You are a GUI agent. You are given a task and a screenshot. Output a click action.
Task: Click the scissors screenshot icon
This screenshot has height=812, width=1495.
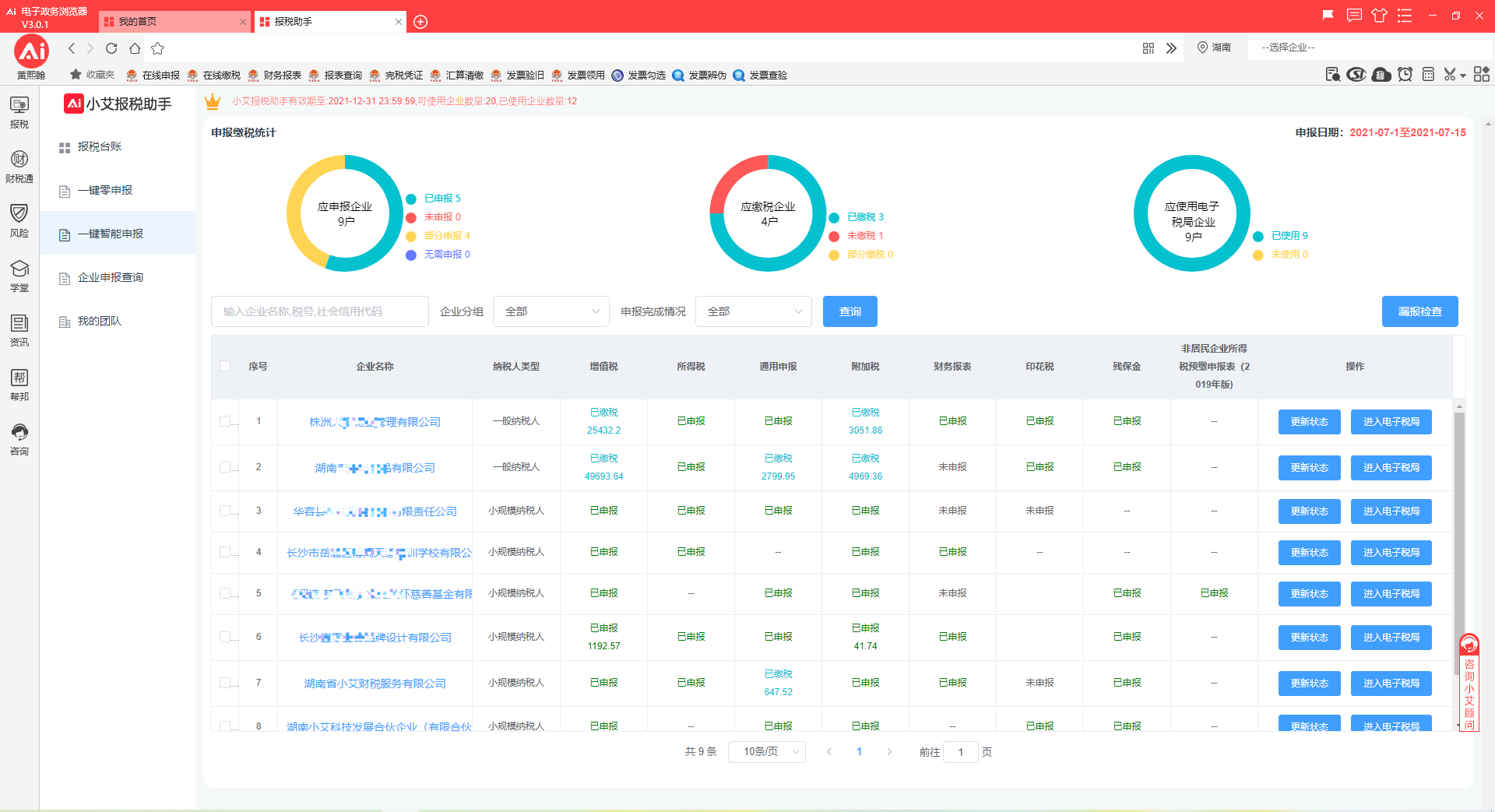1449,75
